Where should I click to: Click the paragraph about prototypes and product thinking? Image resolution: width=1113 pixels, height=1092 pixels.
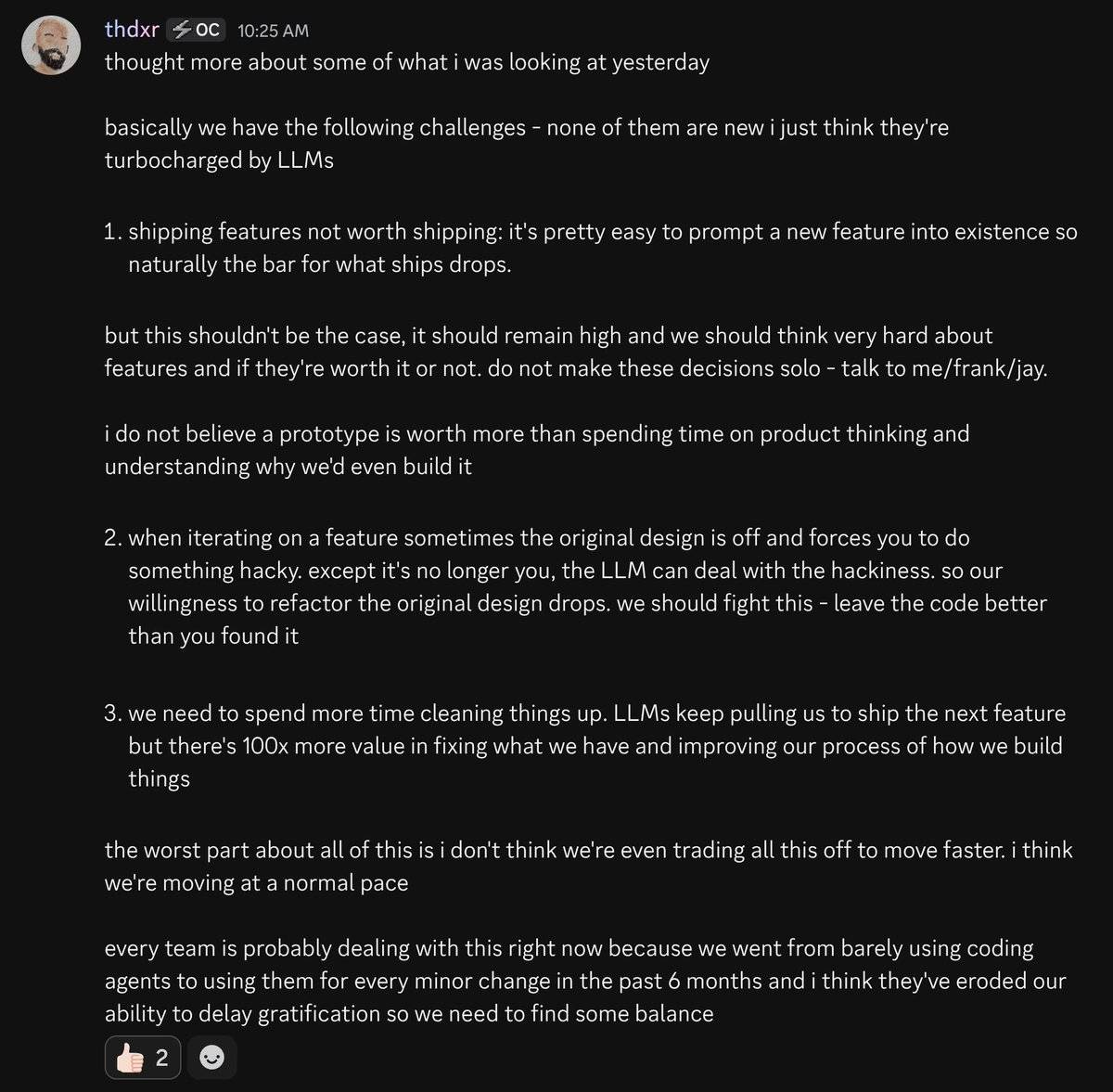pyautogui.click(x=536, y=450)
